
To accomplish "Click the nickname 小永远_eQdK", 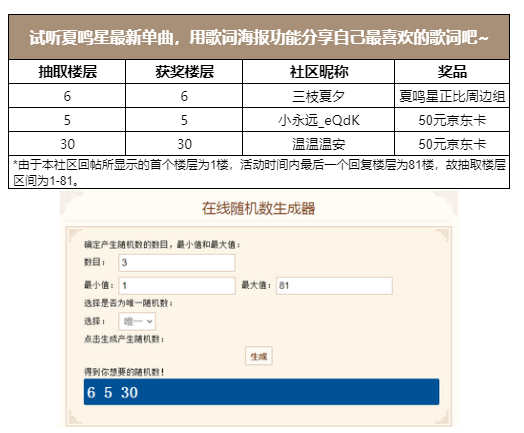I will pos(318,120).
